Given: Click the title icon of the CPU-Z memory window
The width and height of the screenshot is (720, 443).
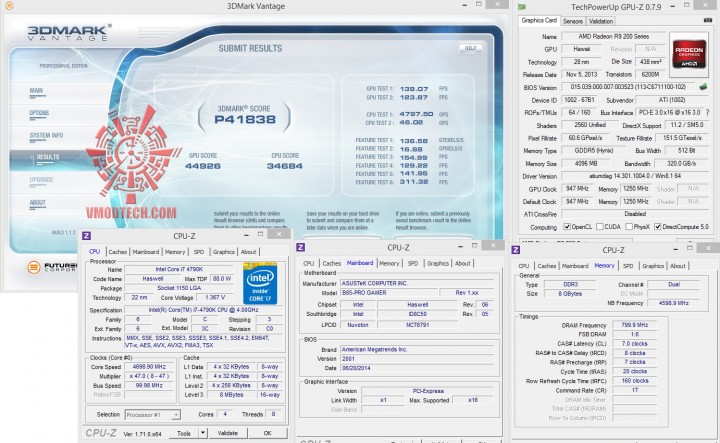Looking at the screenshot, I should (x=516, y=250).
